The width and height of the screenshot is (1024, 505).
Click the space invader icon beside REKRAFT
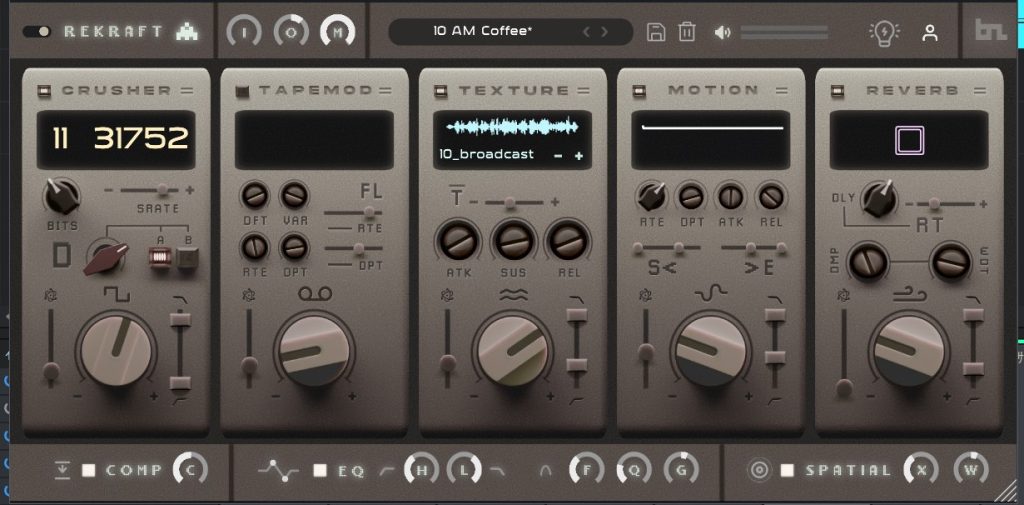186,31
